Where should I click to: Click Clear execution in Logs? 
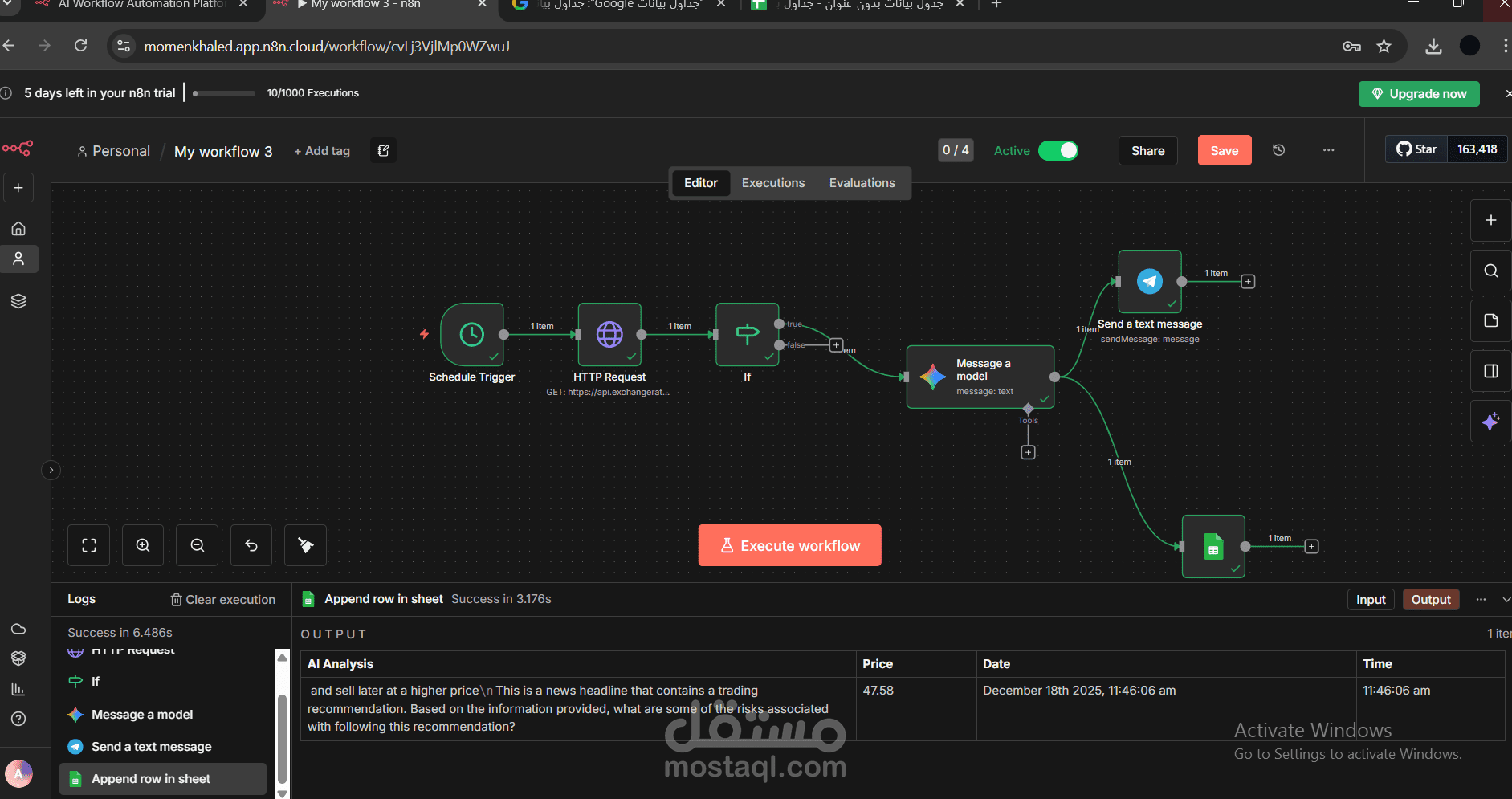point(223,600)
